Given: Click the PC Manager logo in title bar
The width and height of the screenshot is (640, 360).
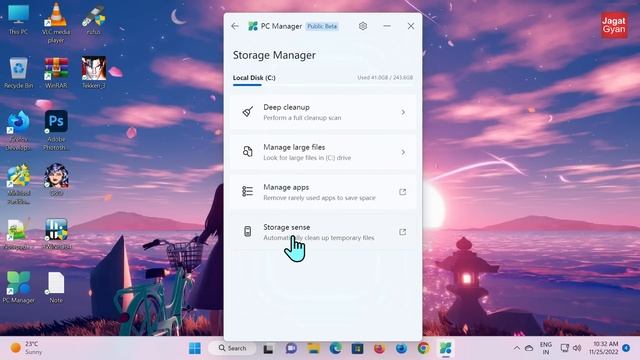Looking at the screenshot, I should [x=253, y=26].
